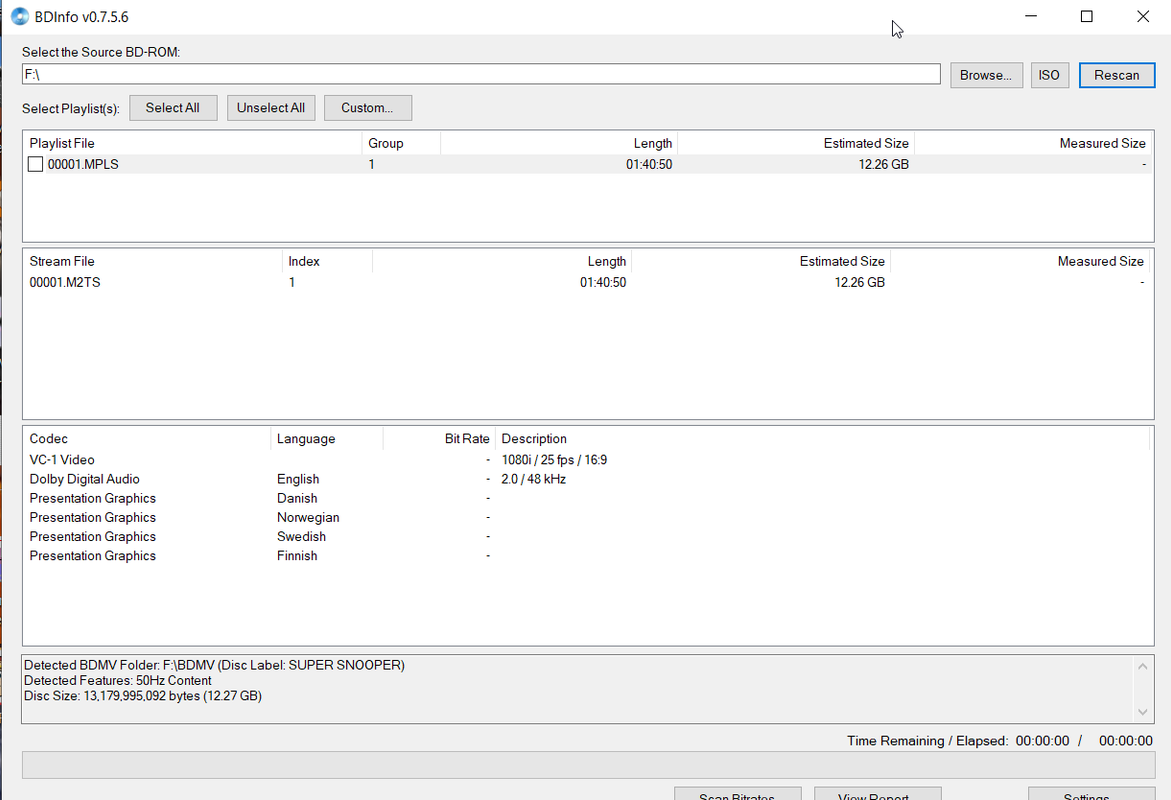Click the Codec column header

(146, 439)
